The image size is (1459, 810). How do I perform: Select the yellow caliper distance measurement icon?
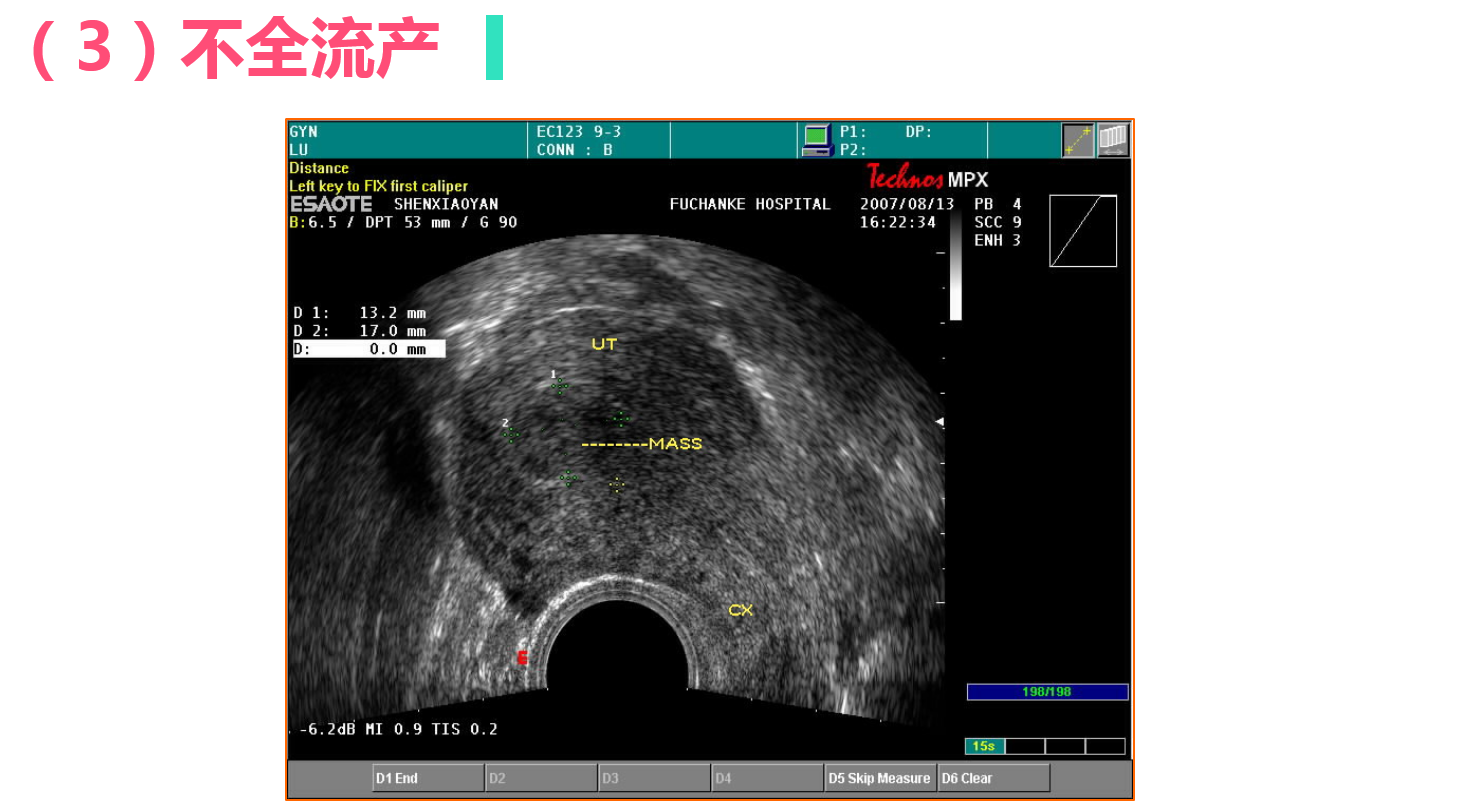(x=1078, y=140)
